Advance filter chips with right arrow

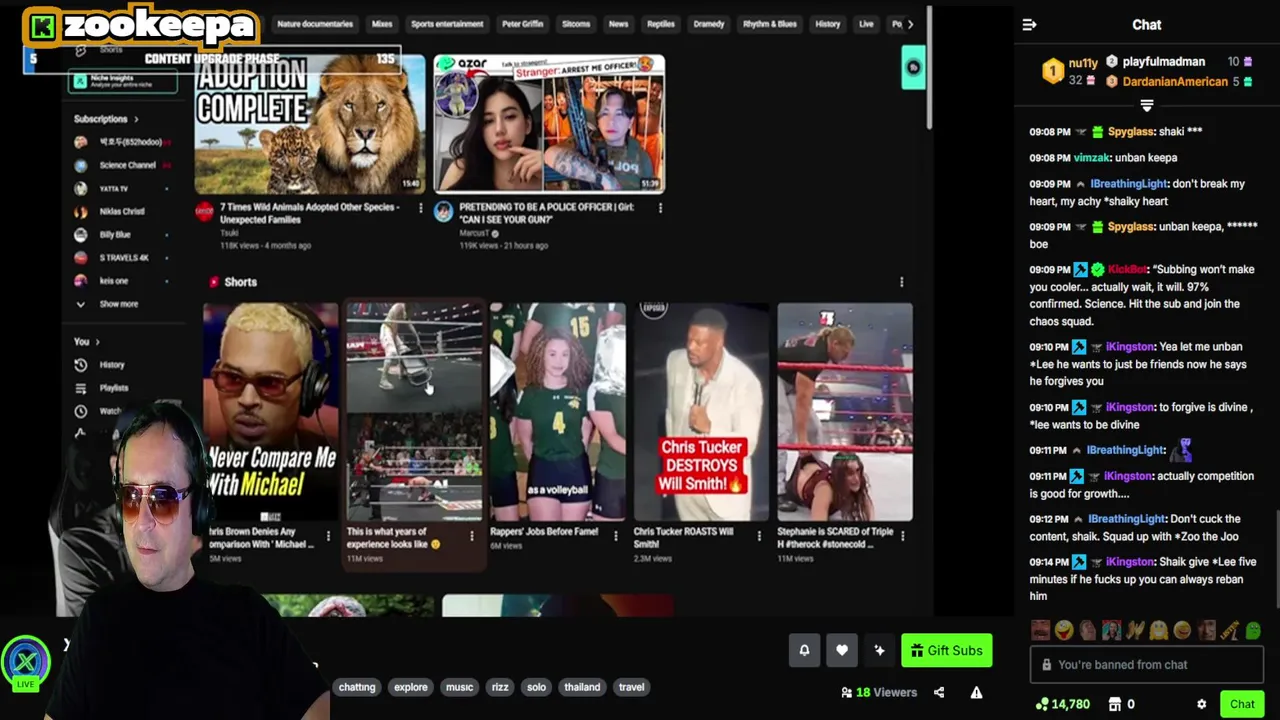click(910, 24)
